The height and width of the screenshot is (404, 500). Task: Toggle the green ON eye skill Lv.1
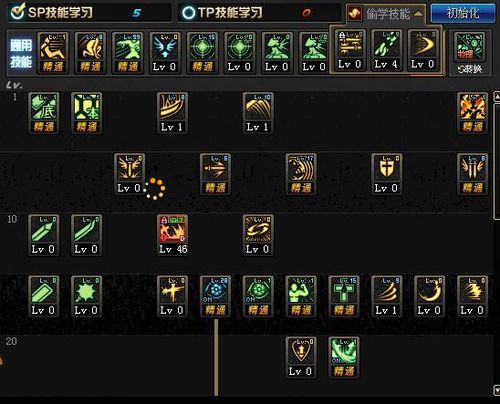[x=258, y=296]
